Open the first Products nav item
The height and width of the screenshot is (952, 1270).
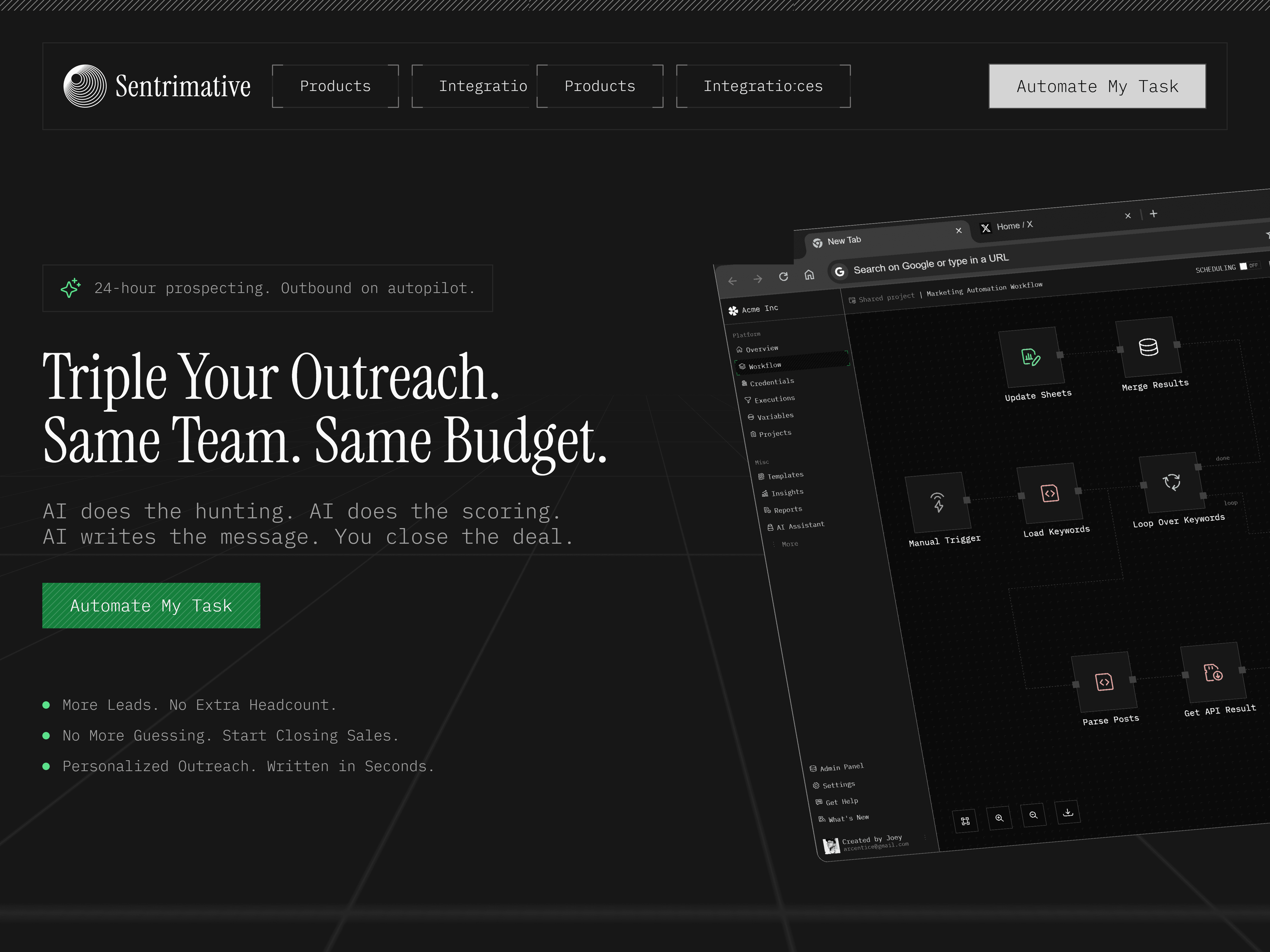(335, 86)
